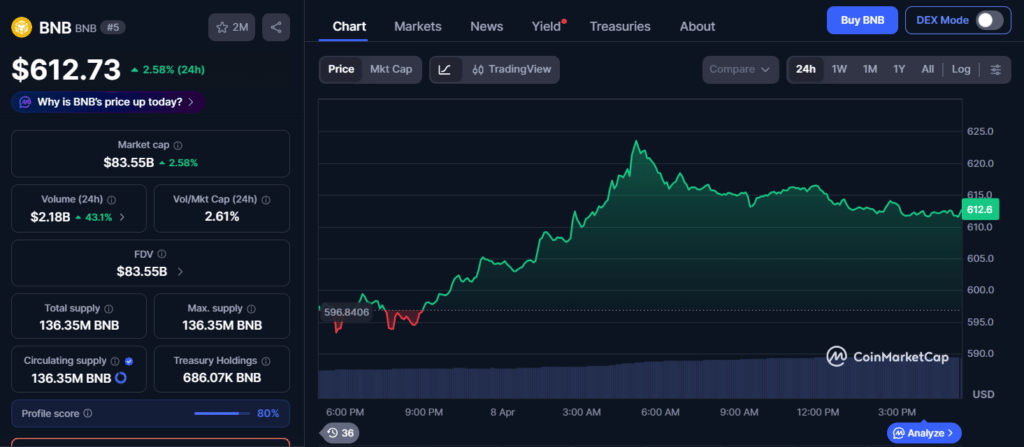
Task: Click the Profile score progress bar
Action: click(222, 413)
